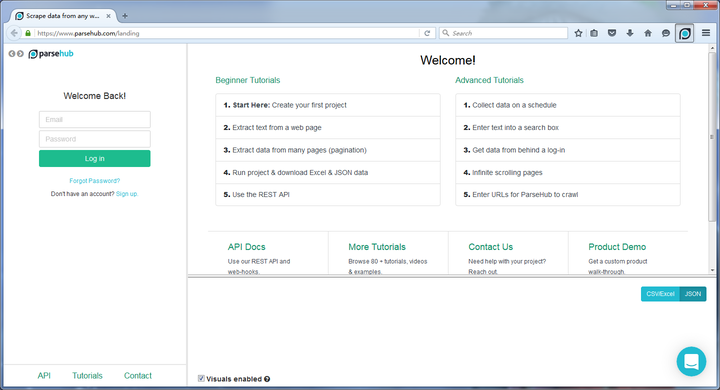The width and height of the screenshot is (720, 390).
Task: Focus the Email input field
Action: (x=95, y=119)
